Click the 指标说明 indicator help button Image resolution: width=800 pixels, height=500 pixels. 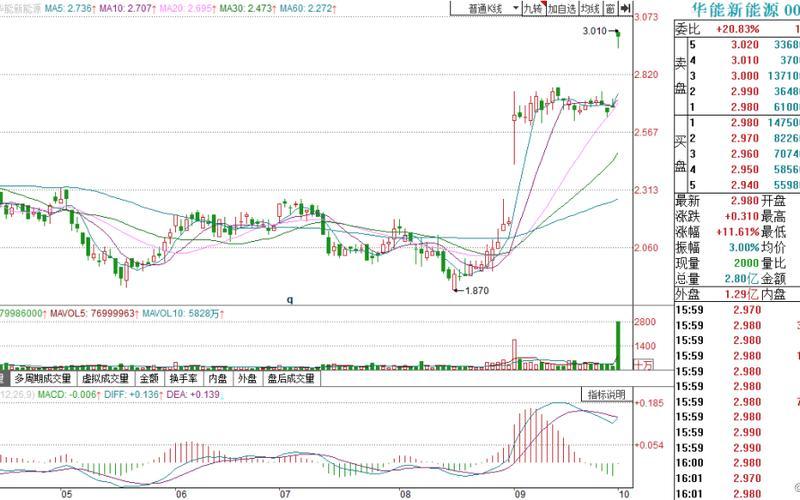click(605, 393)
